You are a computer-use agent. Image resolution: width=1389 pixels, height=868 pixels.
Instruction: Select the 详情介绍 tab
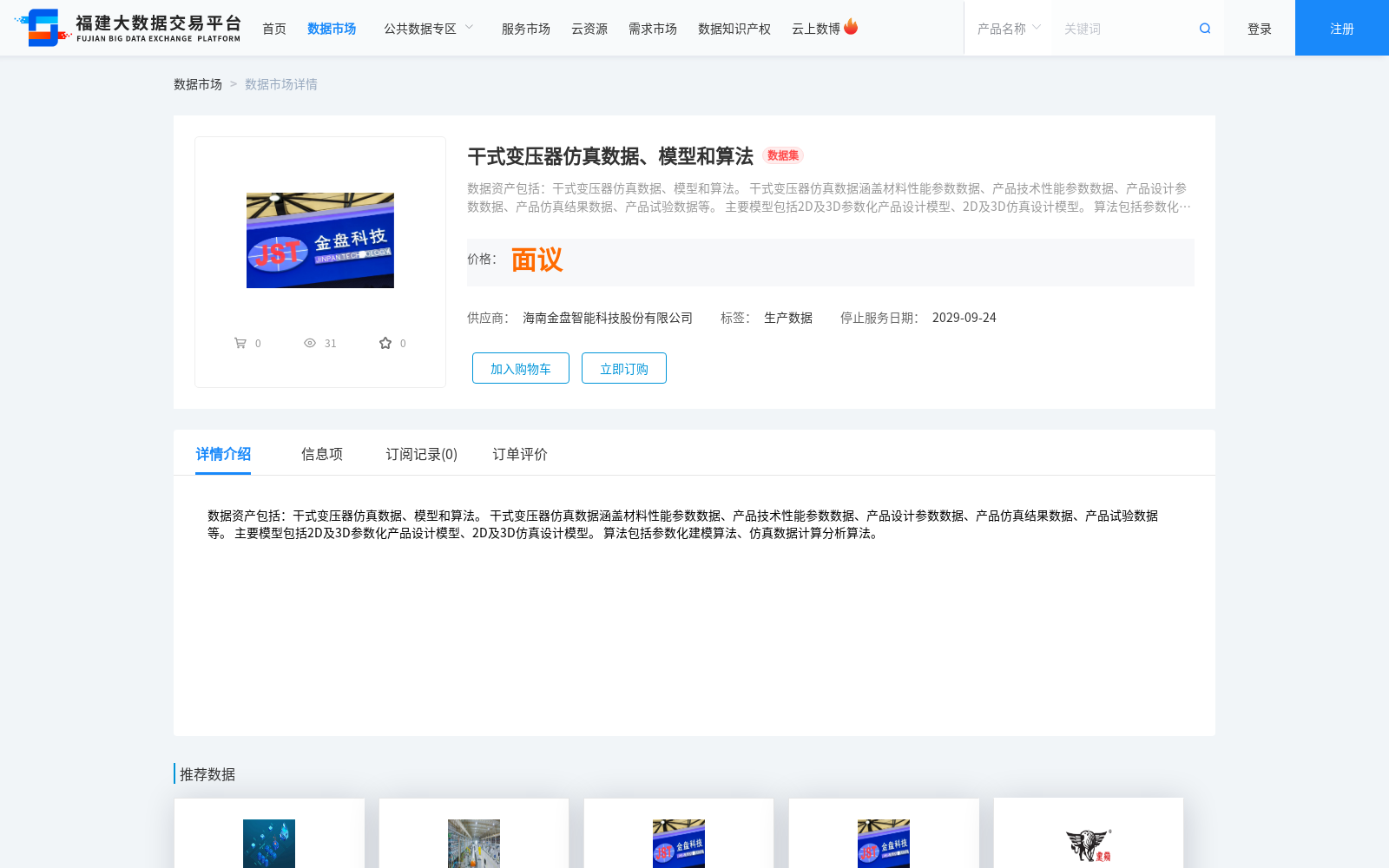223,454
